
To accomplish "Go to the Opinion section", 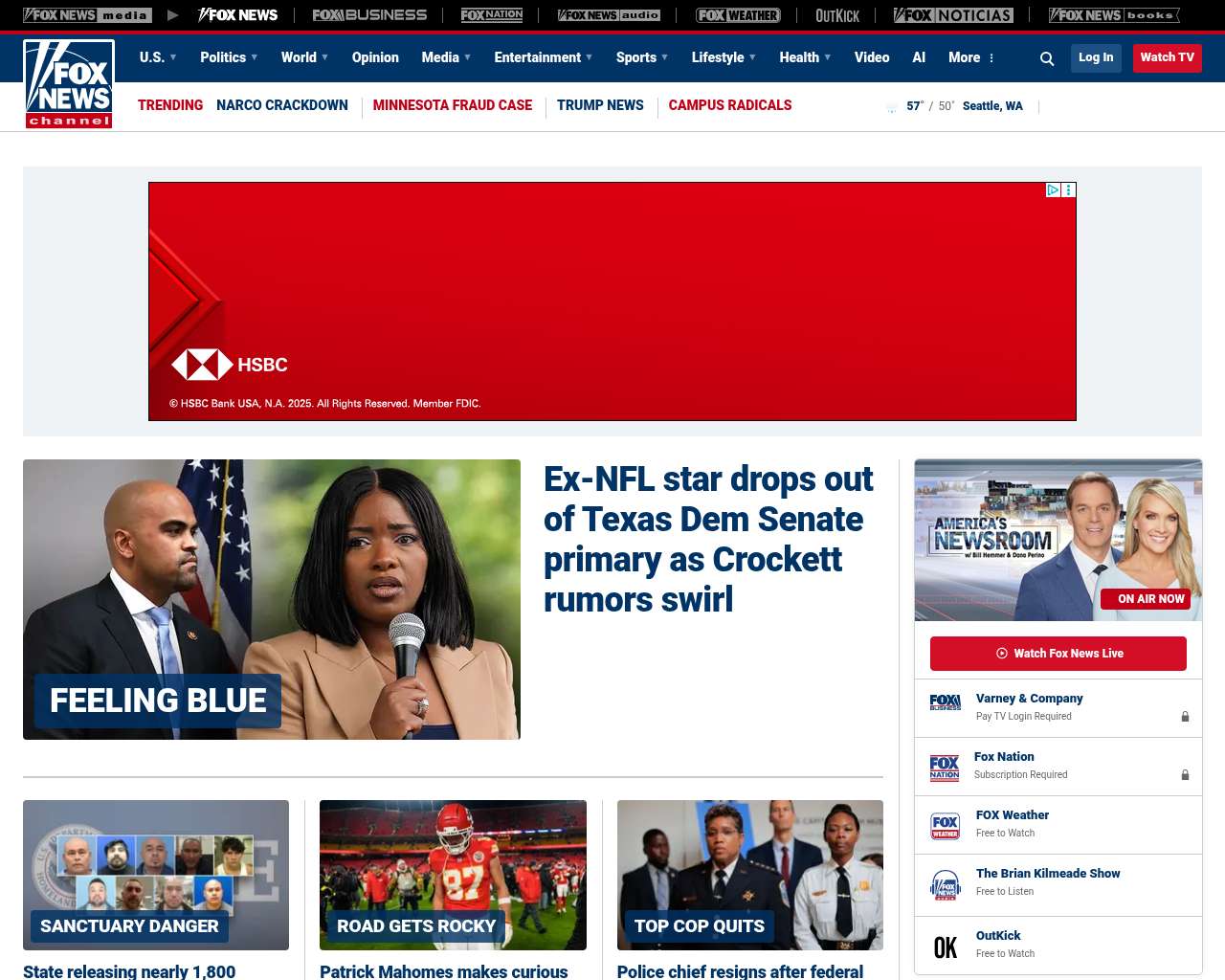I will coord(375,57).
